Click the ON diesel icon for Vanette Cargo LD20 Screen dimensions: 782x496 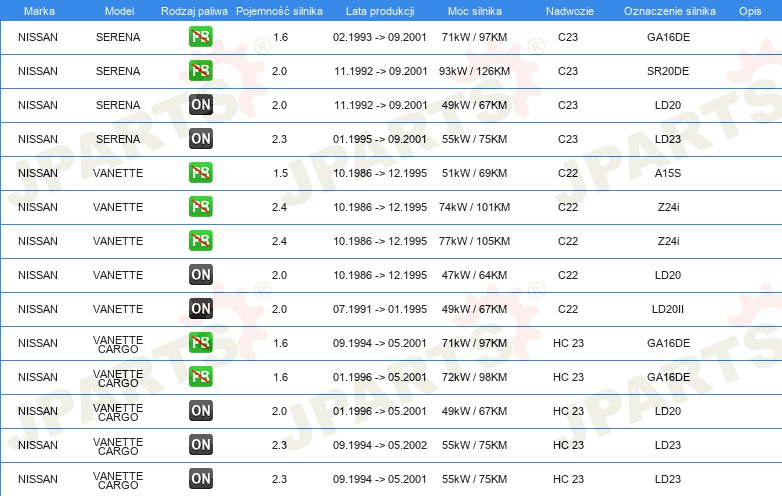[x=200, y=411]
